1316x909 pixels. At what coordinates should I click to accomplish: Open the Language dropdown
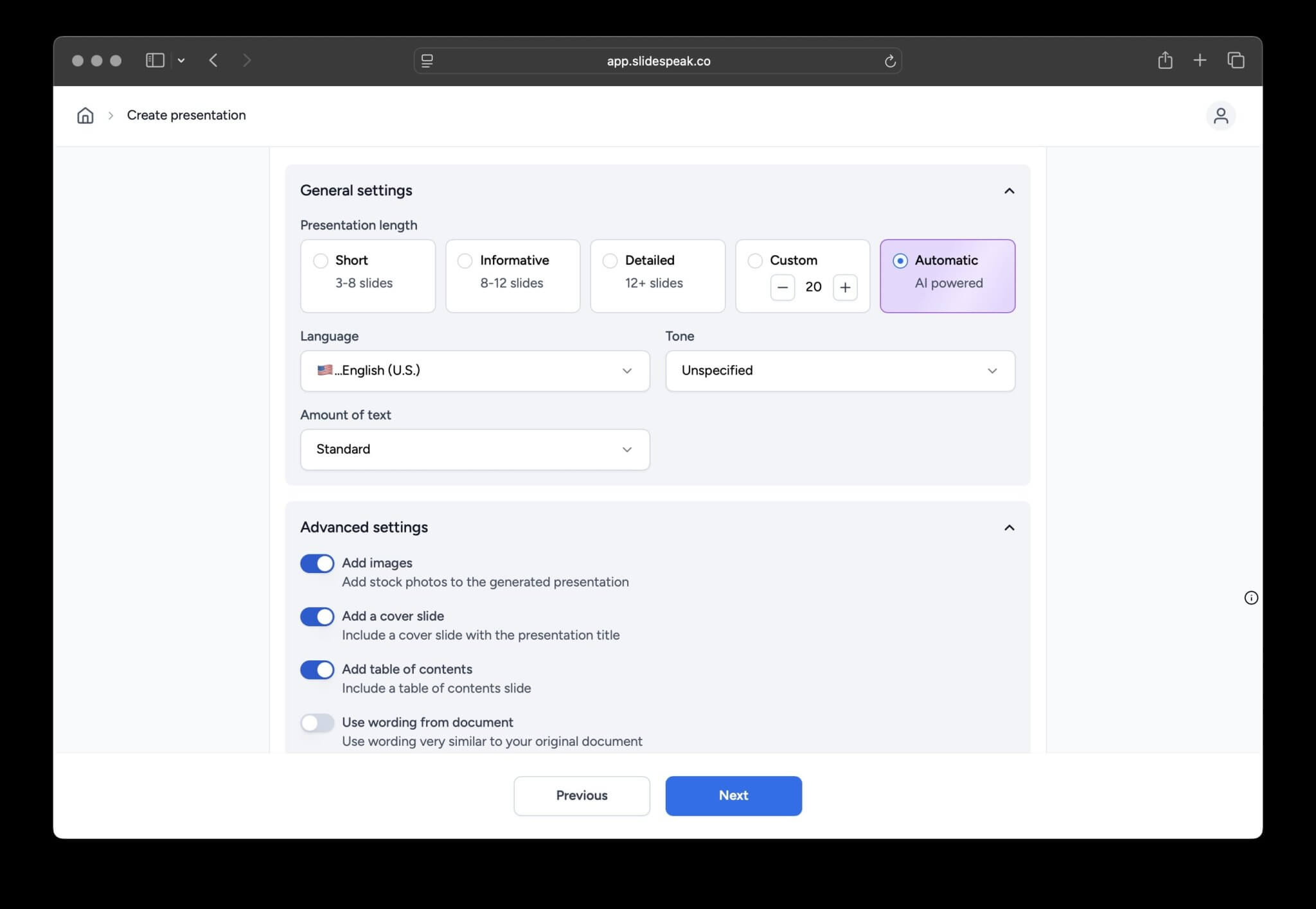coord(474,371)
